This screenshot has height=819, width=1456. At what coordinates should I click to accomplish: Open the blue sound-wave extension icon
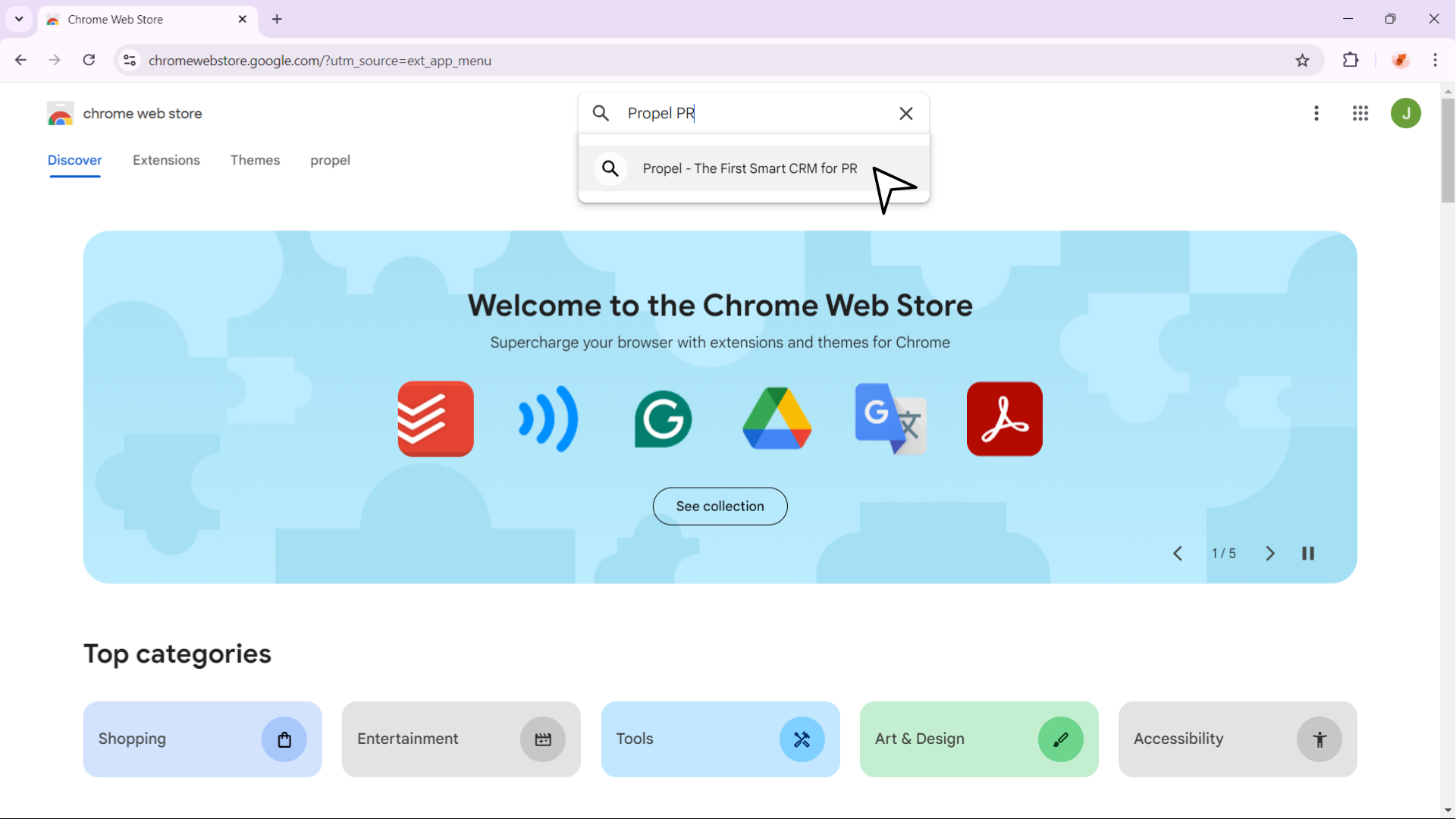pos(549,419)
